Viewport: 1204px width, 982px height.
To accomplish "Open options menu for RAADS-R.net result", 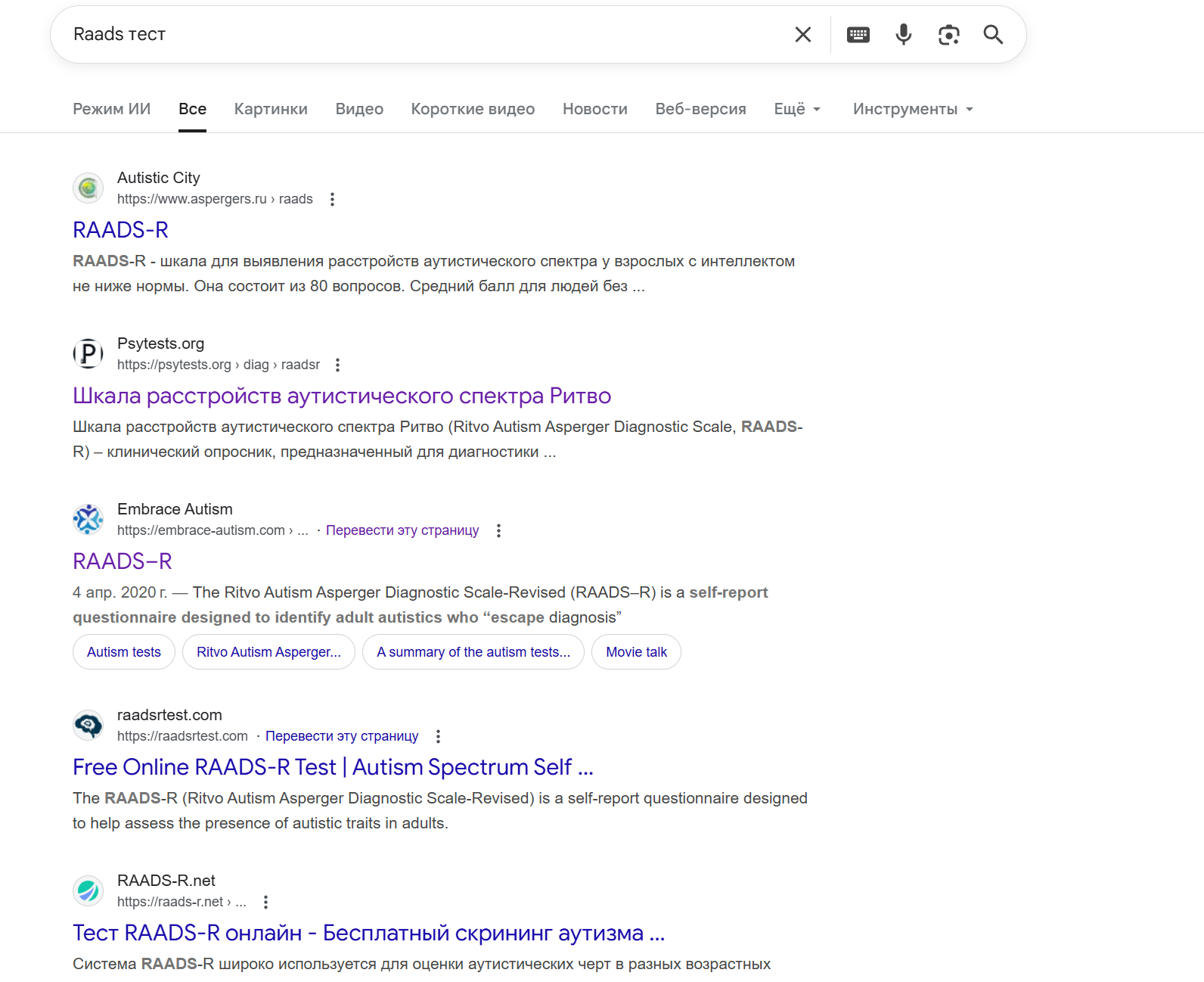I will tap(265, 902).
